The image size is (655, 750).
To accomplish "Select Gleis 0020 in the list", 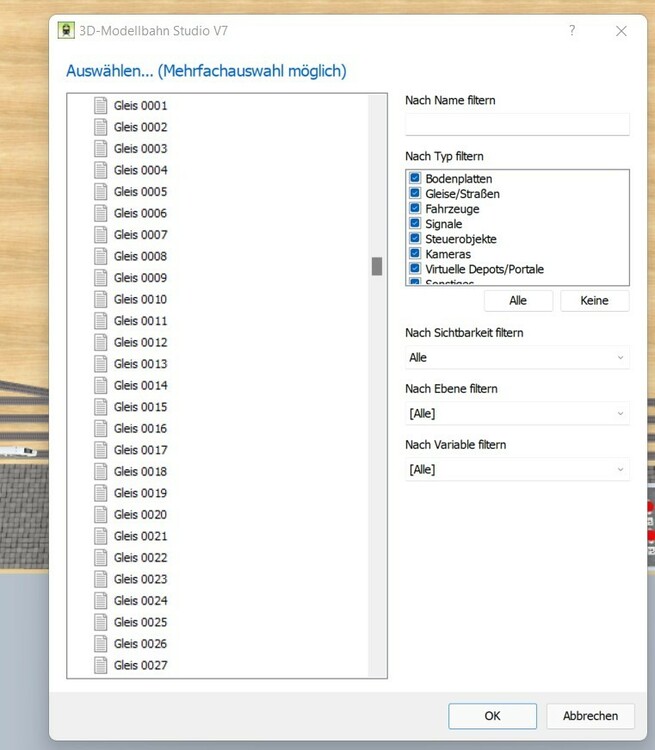I will pos(141,515).
